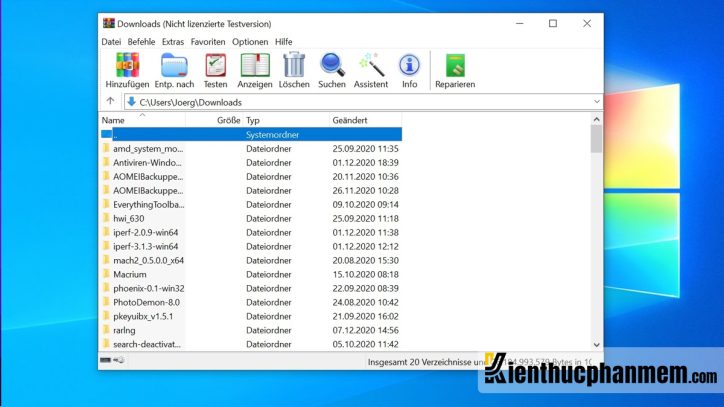Click the Entp. nach folder icon
The width and height of the screenshot is (724, 407).
174,65
